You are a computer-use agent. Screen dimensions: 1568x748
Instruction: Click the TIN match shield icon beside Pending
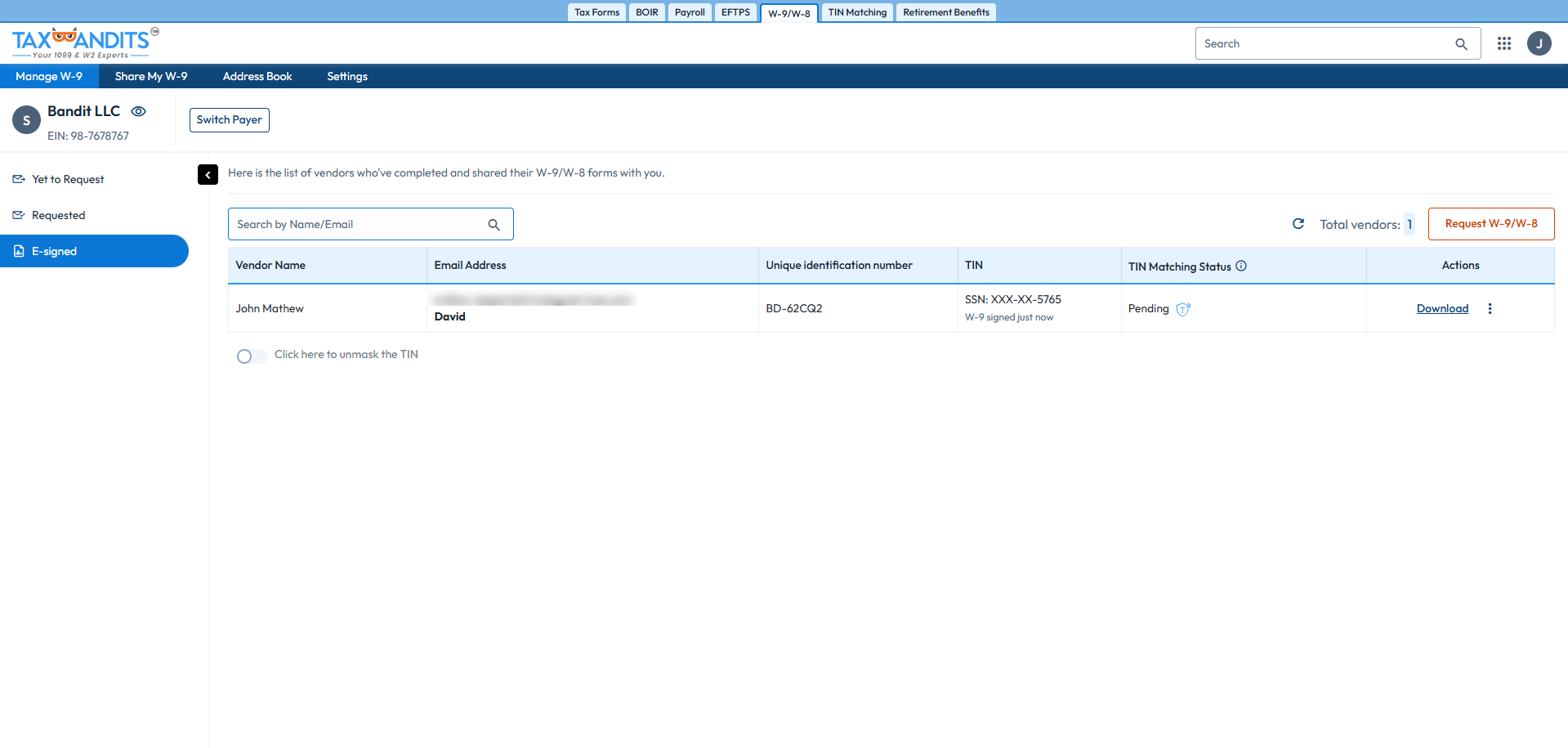point(1183,309)
